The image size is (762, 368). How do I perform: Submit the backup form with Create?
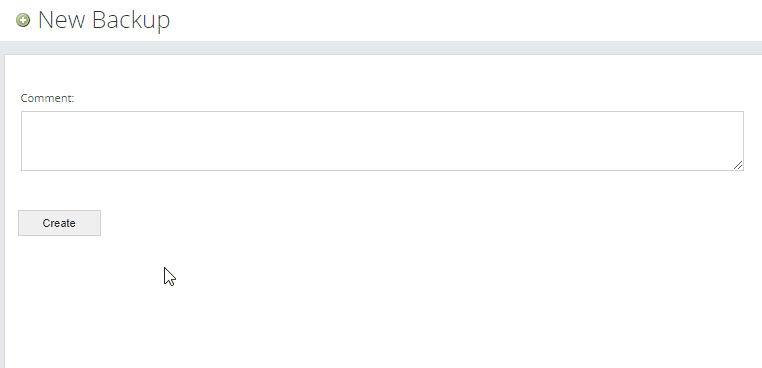click(59, 223)
